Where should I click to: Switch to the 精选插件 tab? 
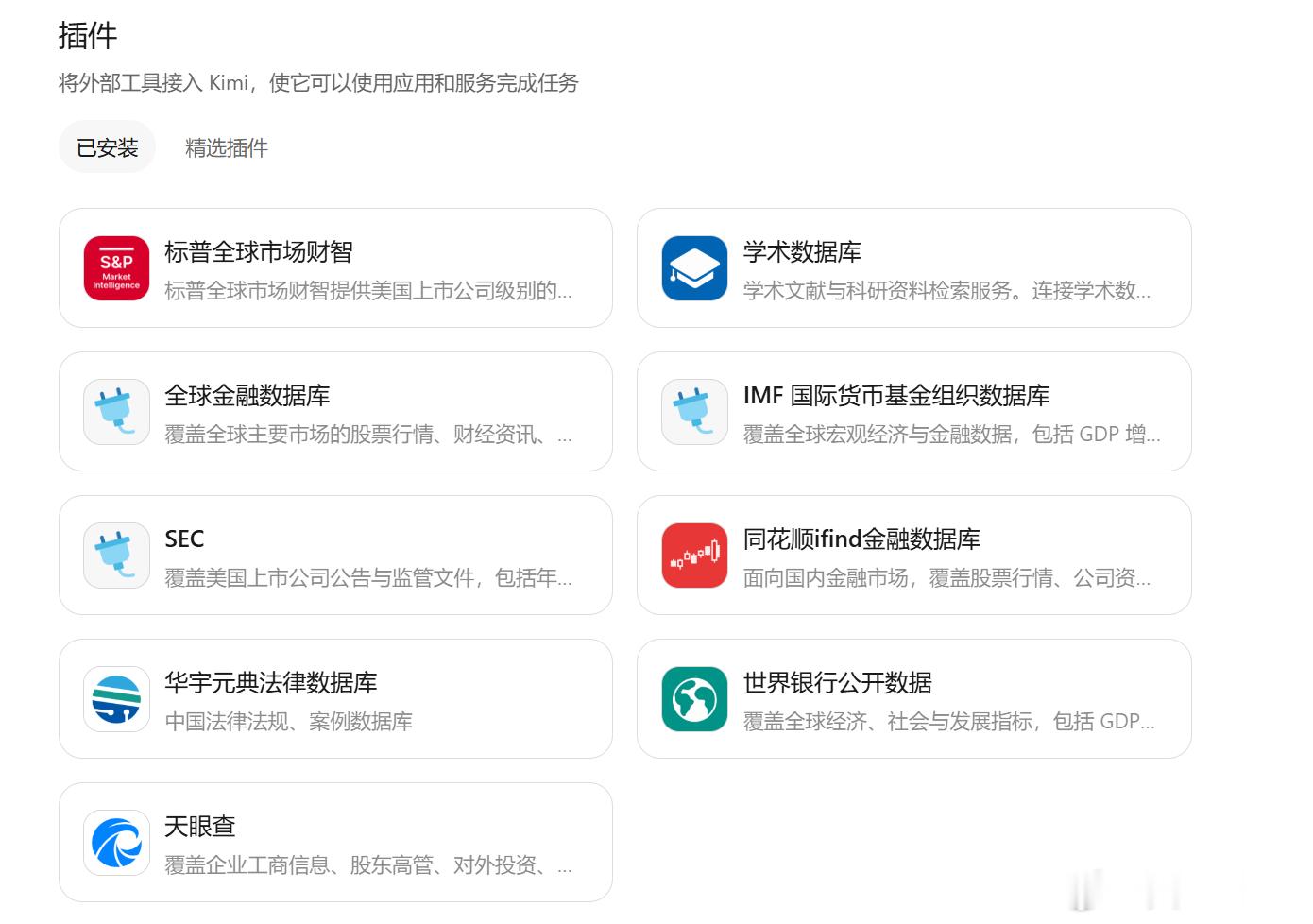227,147
